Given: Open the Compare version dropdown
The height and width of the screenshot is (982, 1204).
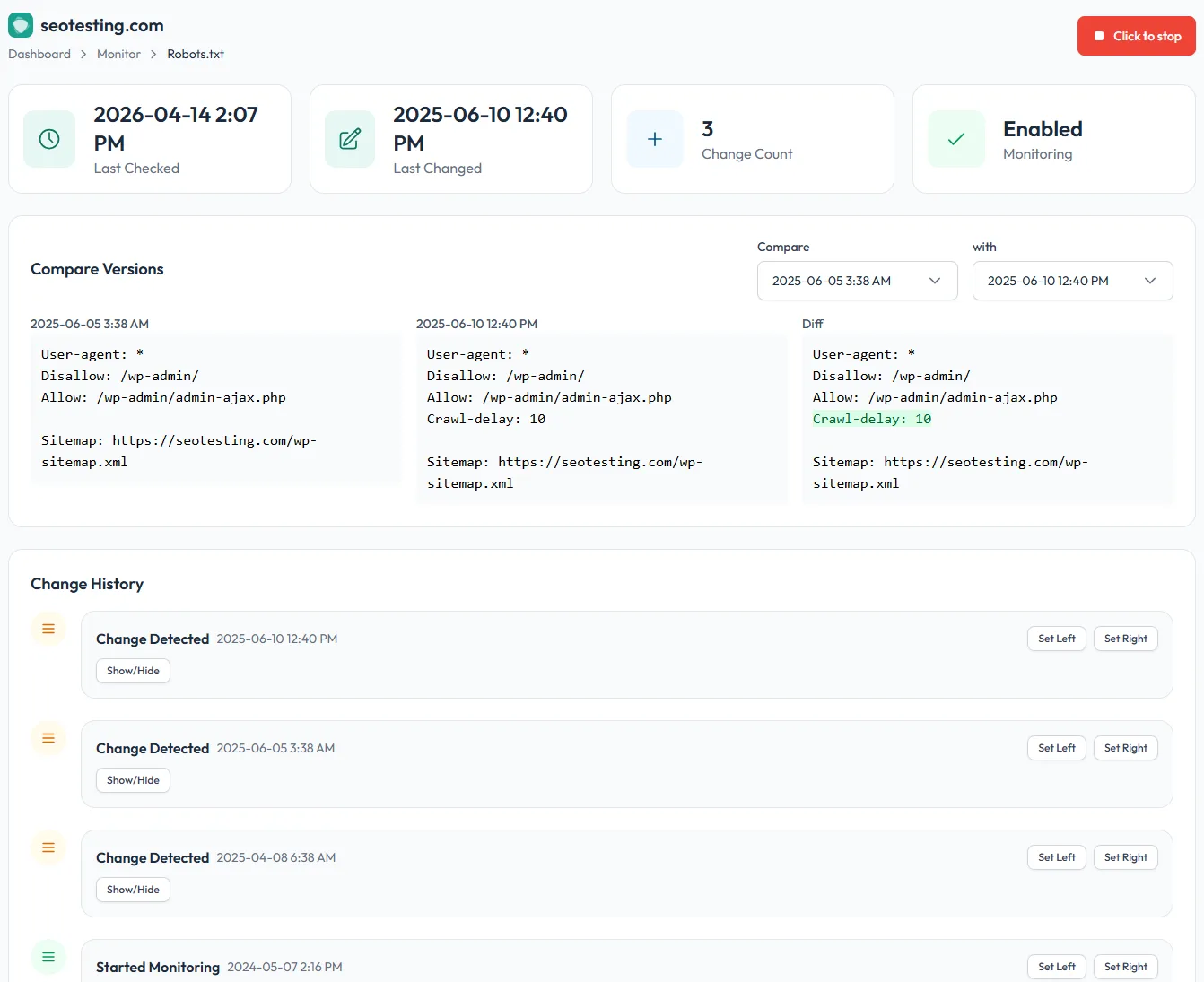Looking at the screenshot, I should tap(857, 281).
